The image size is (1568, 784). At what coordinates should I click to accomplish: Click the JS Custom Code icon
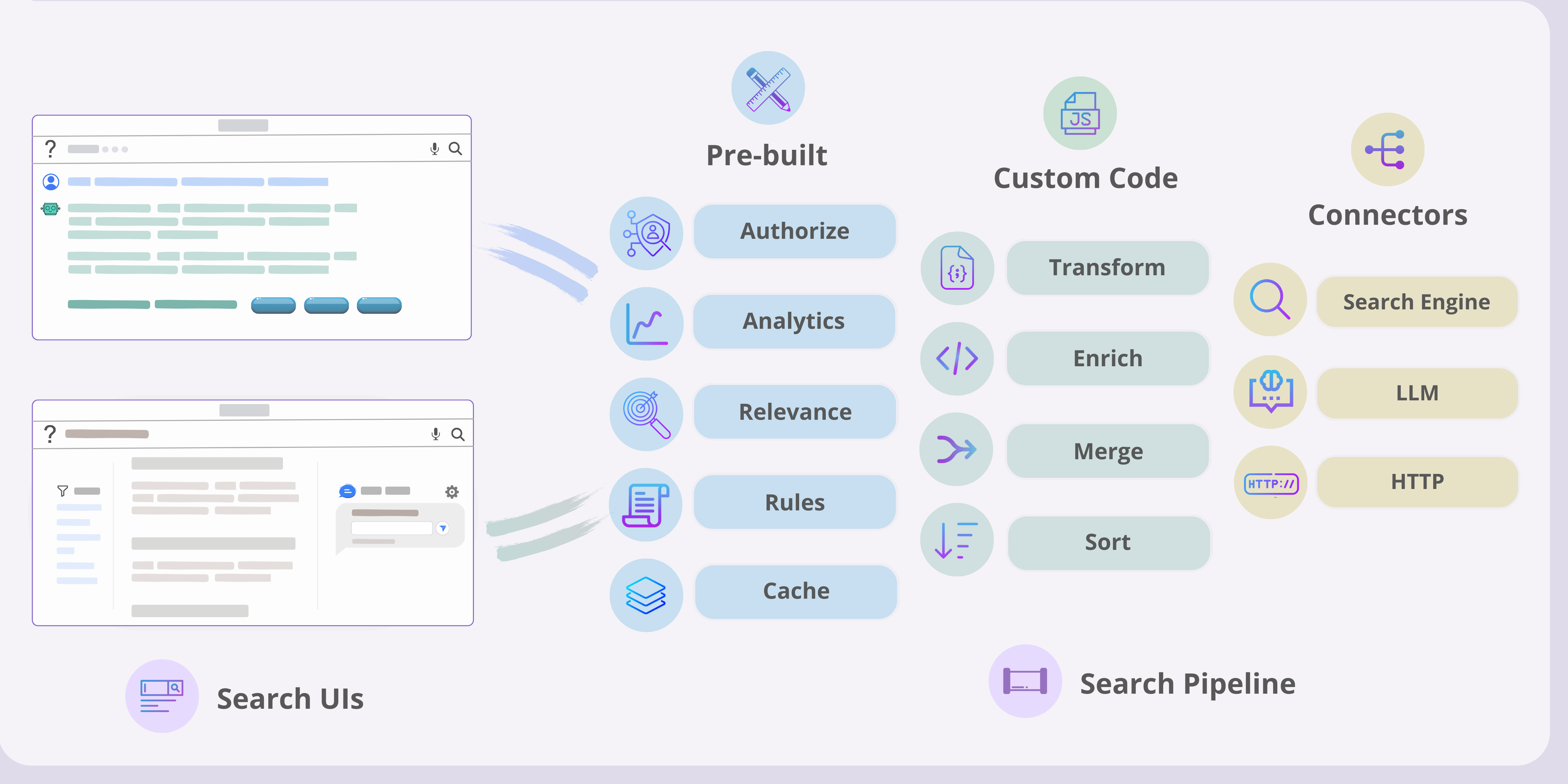pyautogui.click(x=1079, y=113)
